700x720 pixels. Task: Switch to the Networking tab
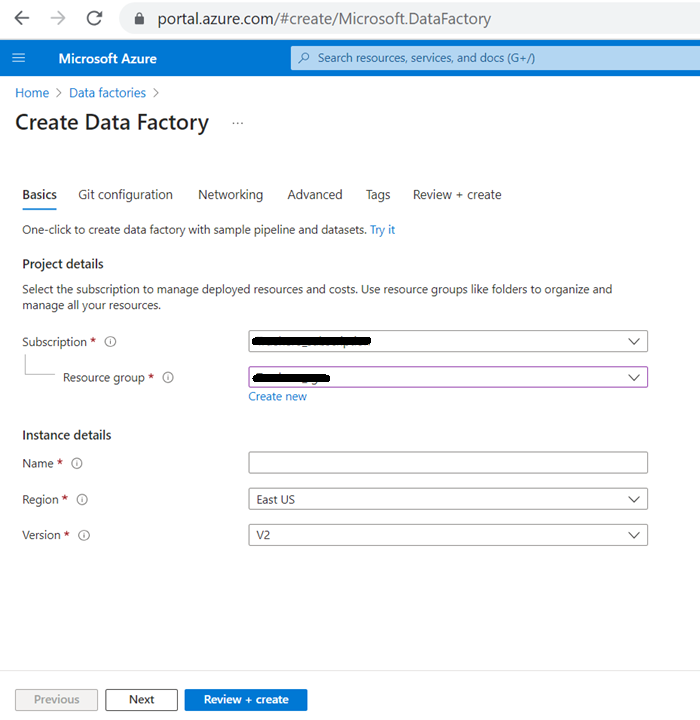point(230,195)
